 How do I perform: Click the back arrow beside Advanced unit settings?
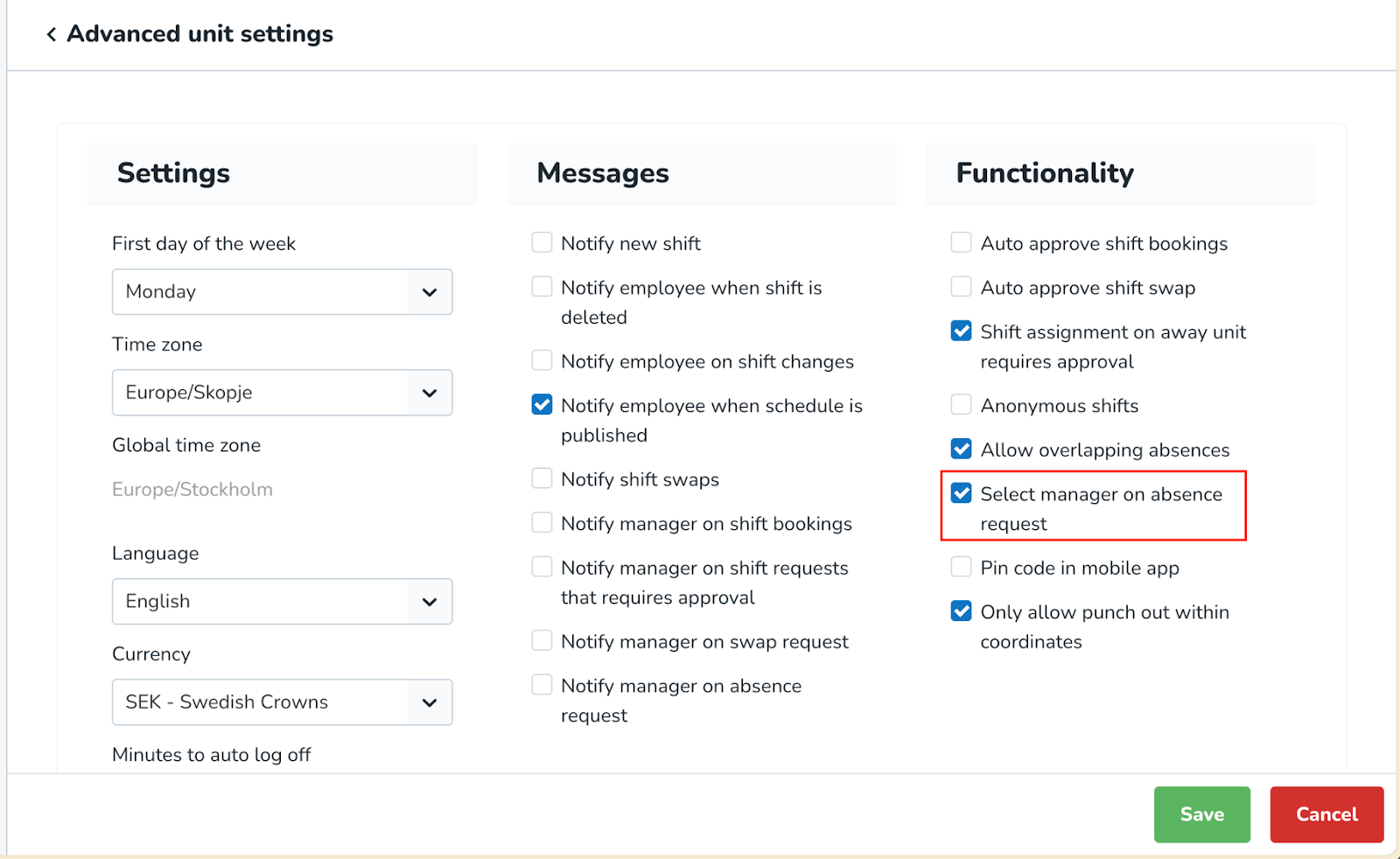click(x=52, y=34)
